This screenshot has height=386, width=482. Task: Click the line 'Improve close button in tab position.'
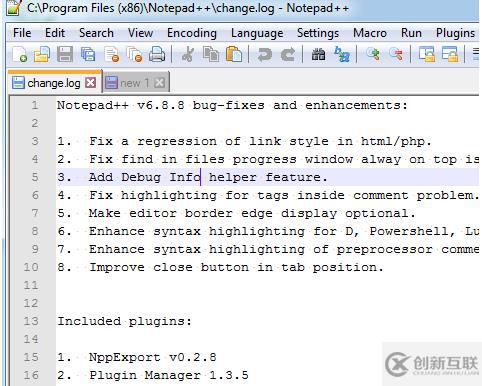coord(220,267)
